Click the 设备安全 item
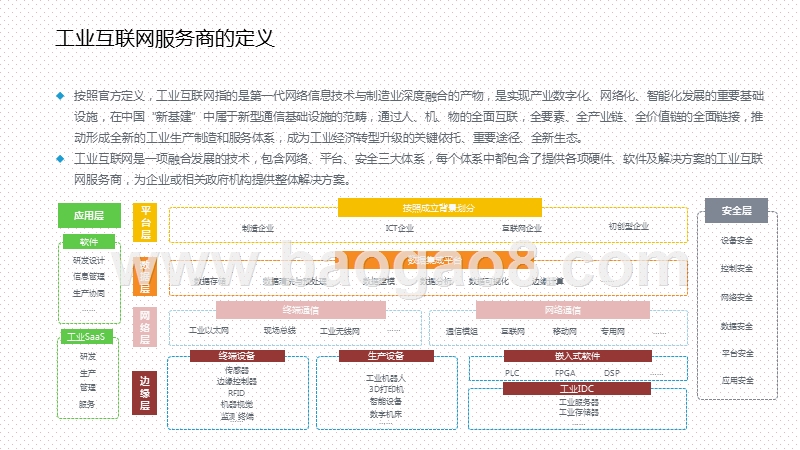 point(737,240)
